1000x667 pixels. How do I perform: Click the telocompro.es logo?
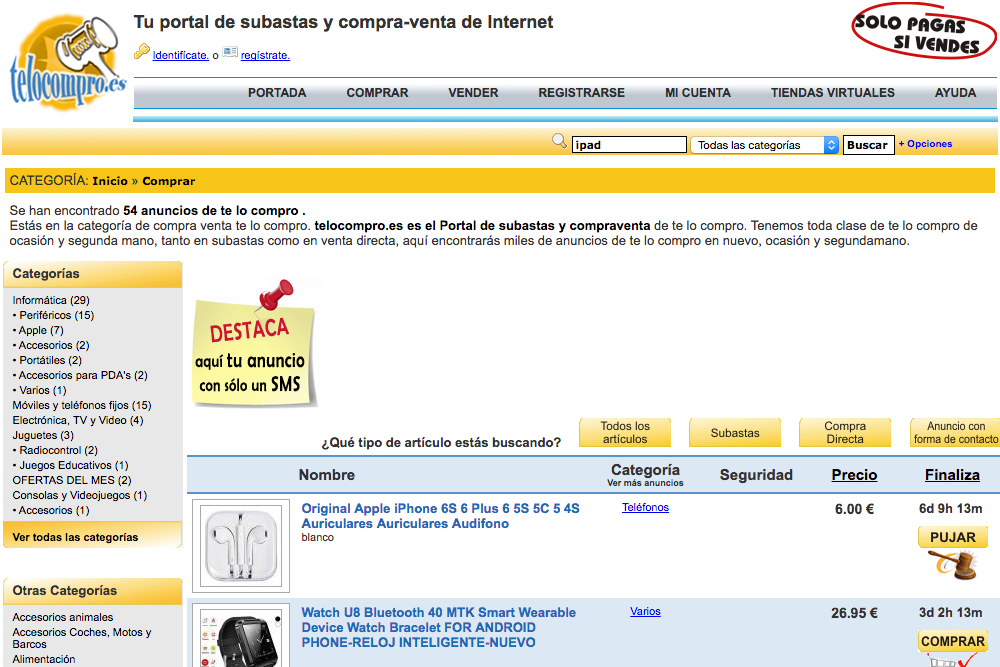tap(68, 62)
